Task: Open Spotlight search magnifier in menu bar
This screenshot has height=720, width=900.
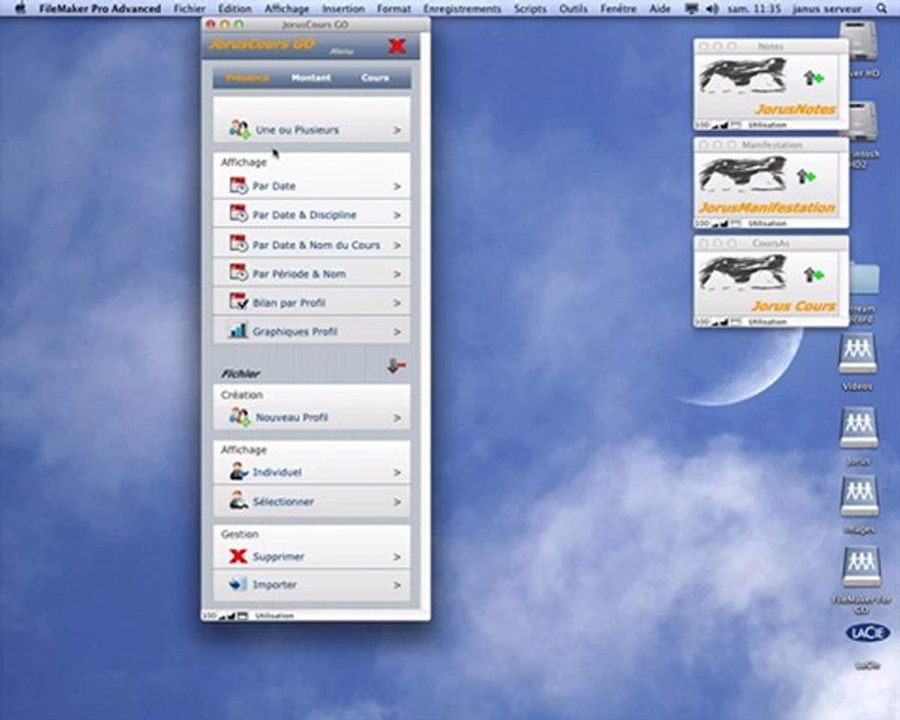Action: click(882, 9)
